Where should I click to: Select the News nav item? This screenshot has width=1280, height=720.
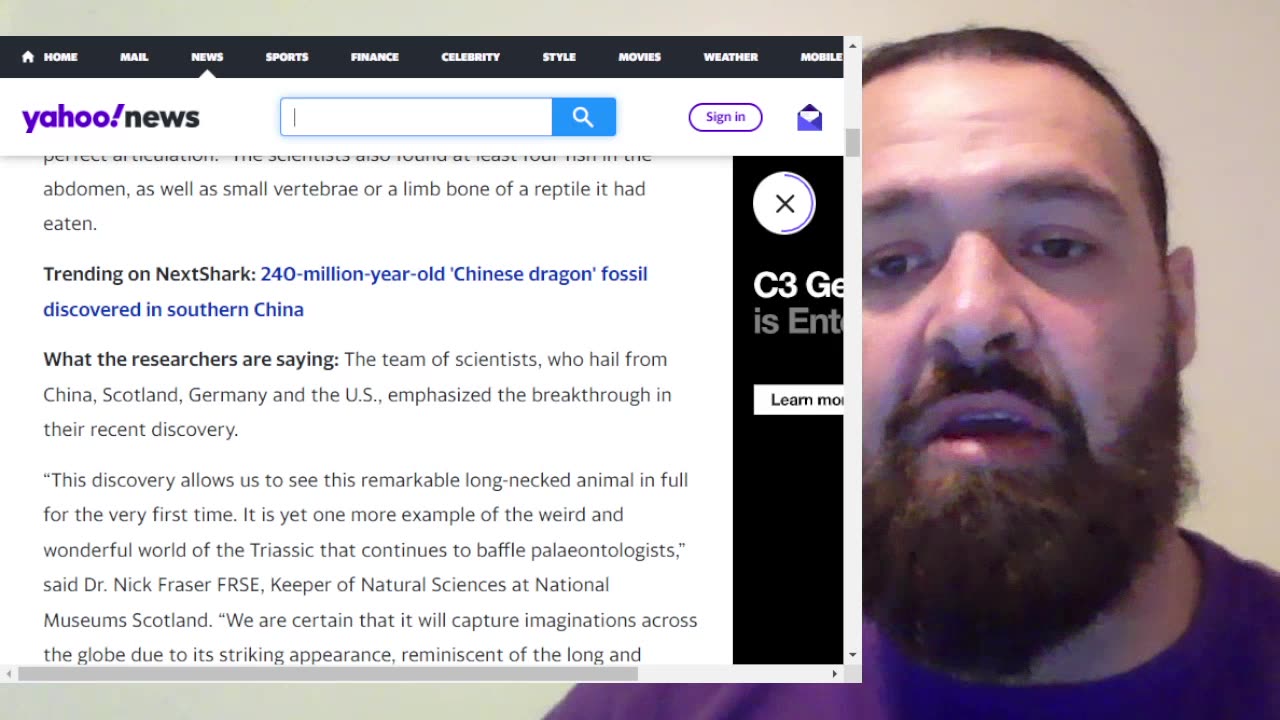click(207, 57)
